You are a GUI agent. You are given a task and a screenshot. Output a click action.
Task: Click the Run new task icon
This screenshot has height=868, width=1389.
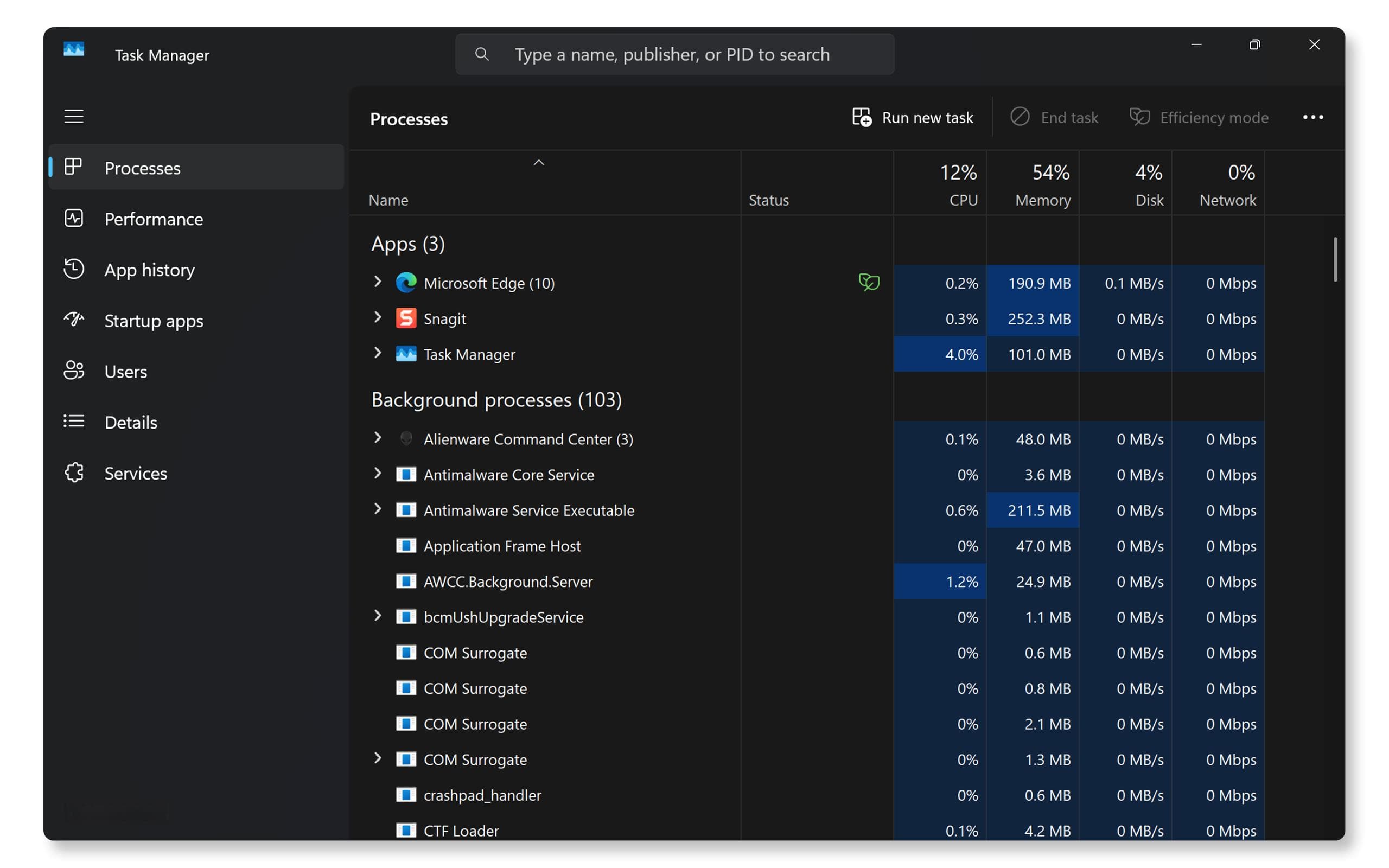coord(862,117)
